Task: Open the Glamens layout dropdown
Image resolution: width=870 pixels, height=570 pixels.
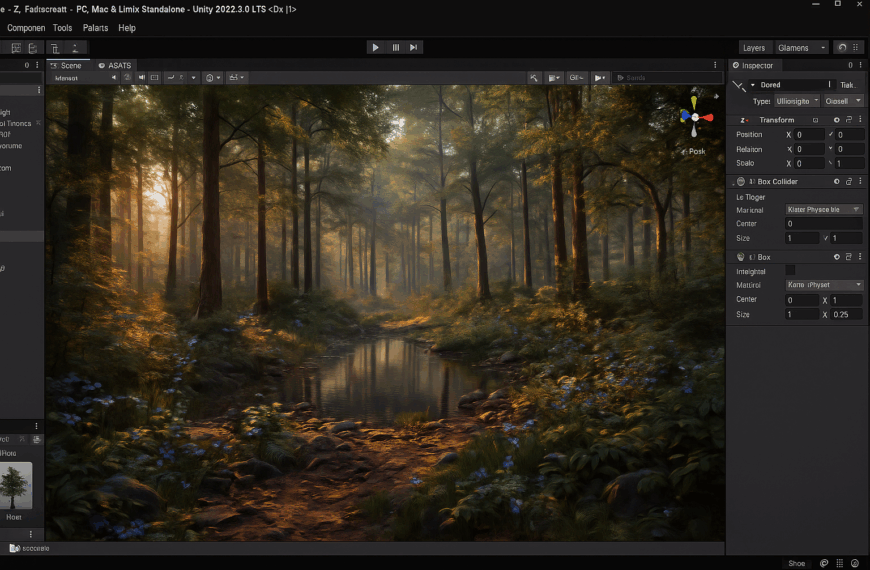Action: [801, 47]
